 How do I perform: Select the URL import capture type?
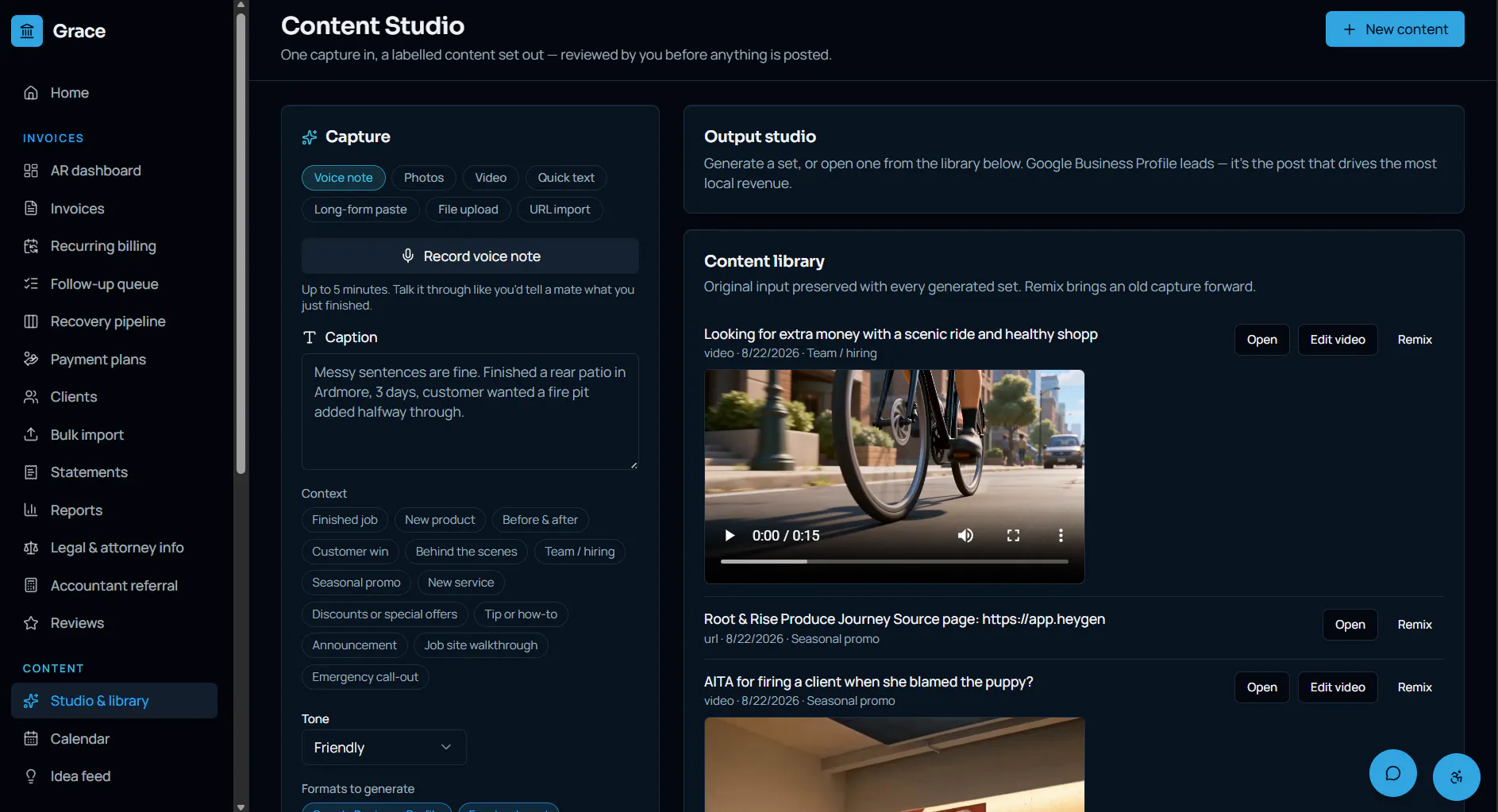(560, 210)
